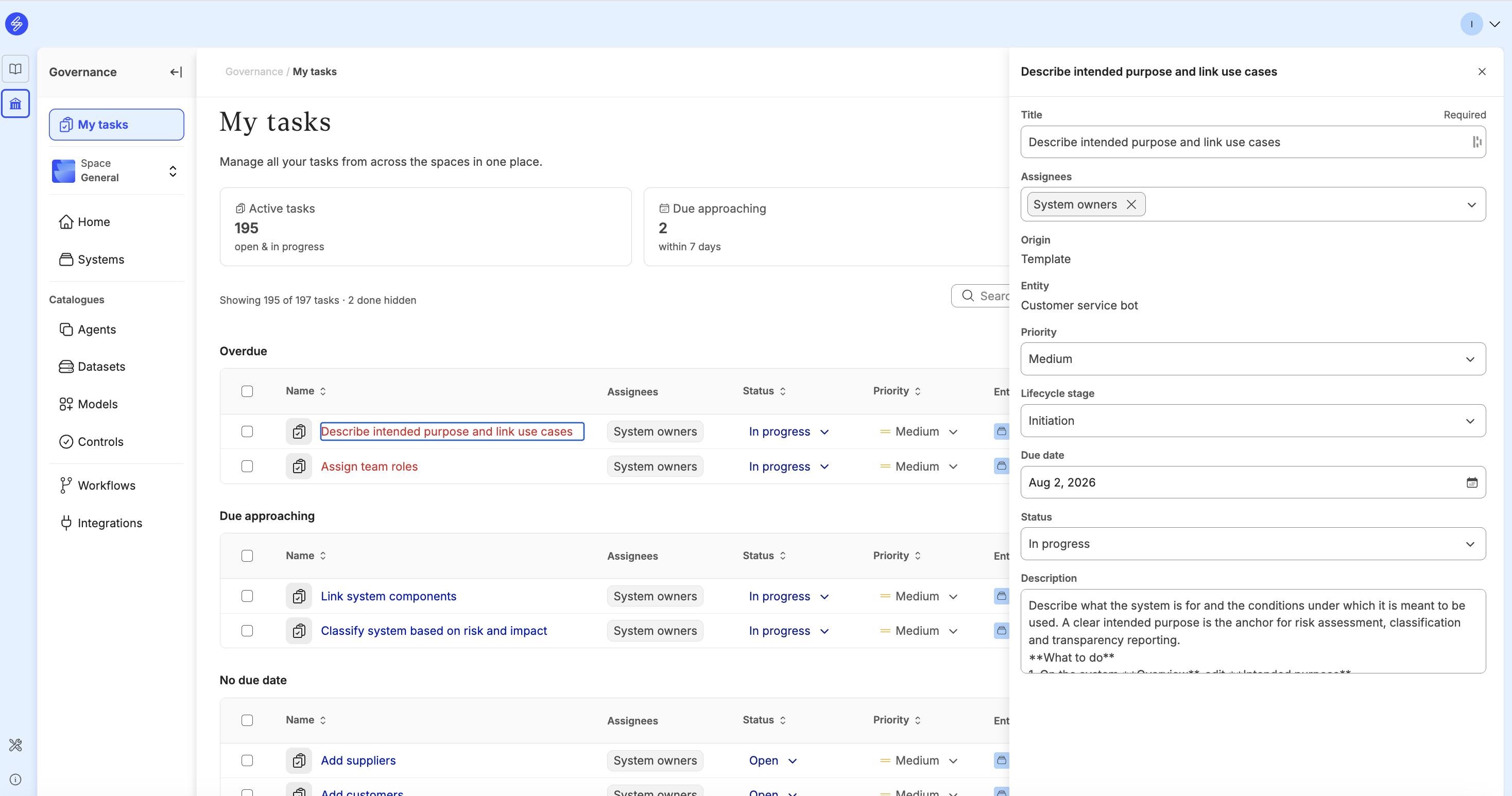This screenshot has width=1512, height=796.
Task: Open the Add suppliers task
Action: pos(358,761)
